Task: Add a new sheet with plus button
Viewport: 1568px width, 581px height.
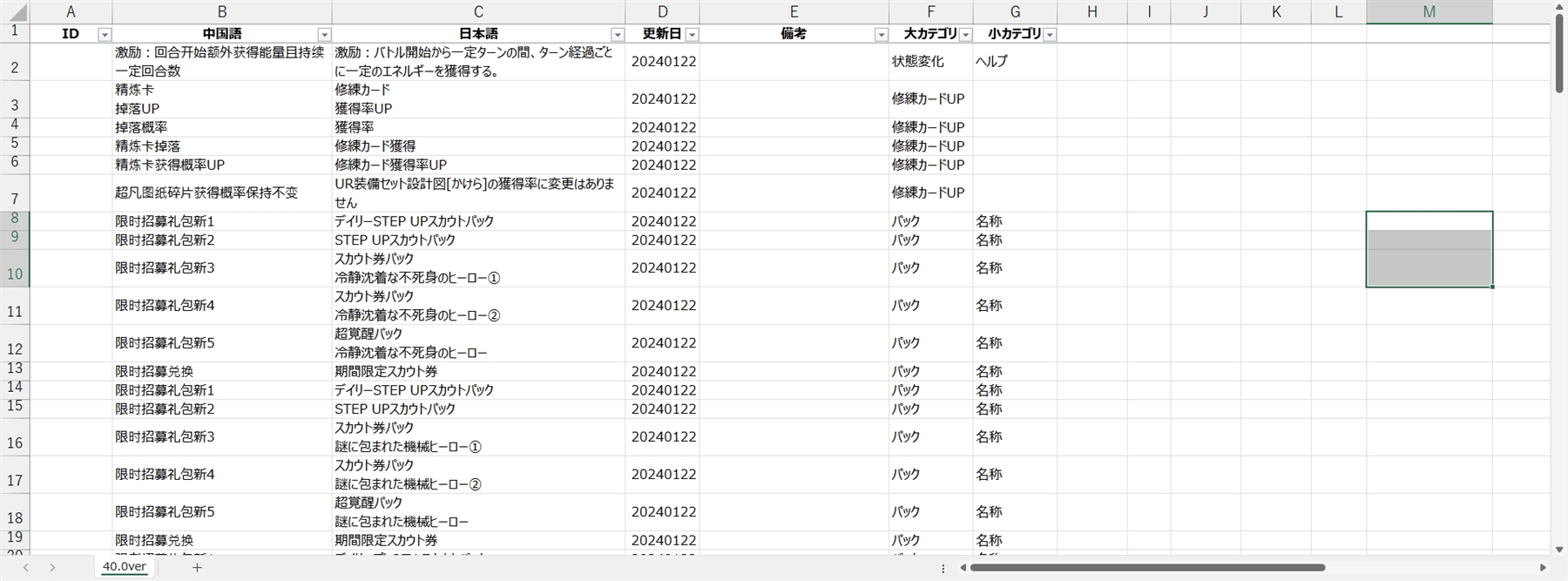Action: tap(197, 567)
